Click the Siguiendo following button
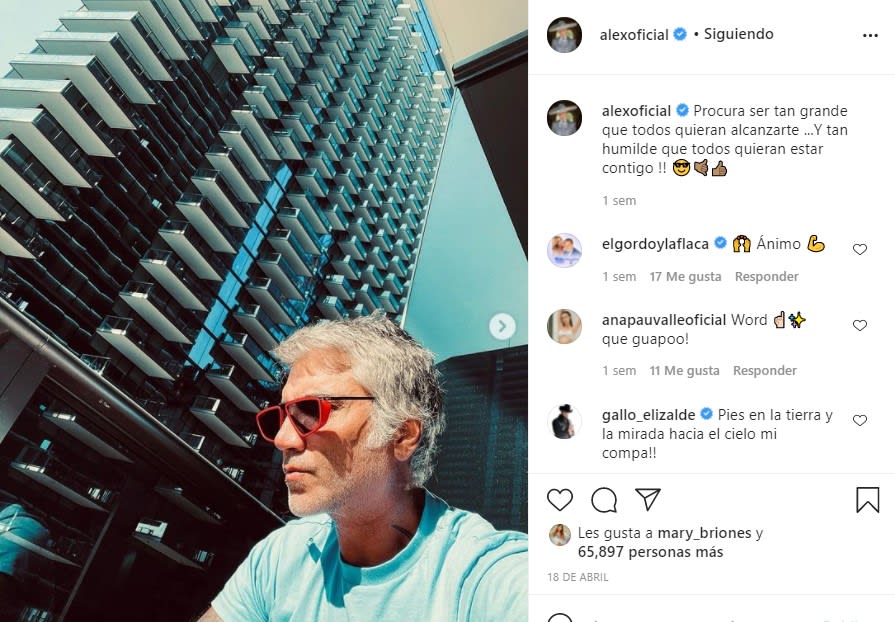Screen dimensions: 895x622 [x=738, y=34]
